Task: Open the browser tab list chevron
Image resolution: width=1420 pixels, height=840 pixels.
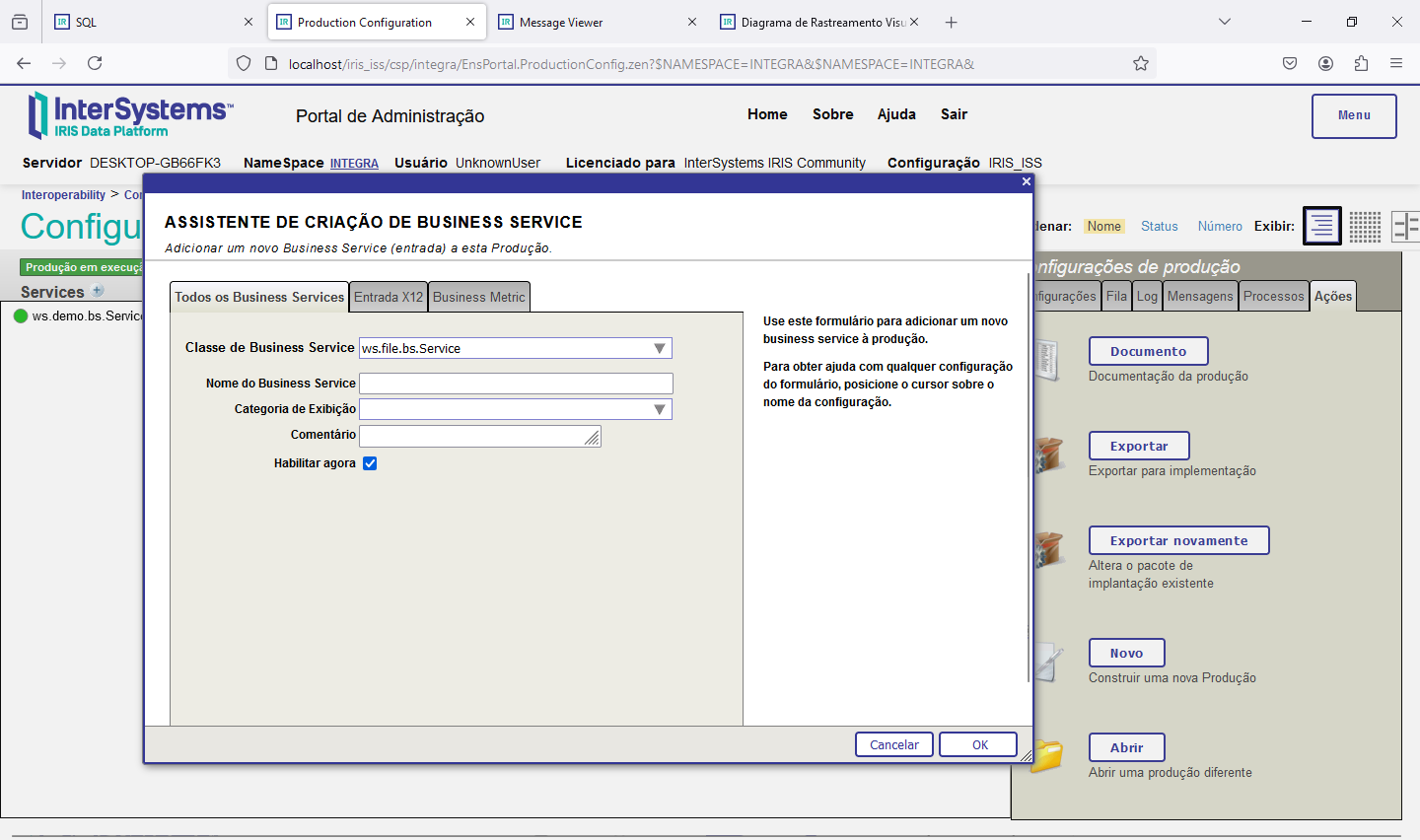Action: point(1224,22)
